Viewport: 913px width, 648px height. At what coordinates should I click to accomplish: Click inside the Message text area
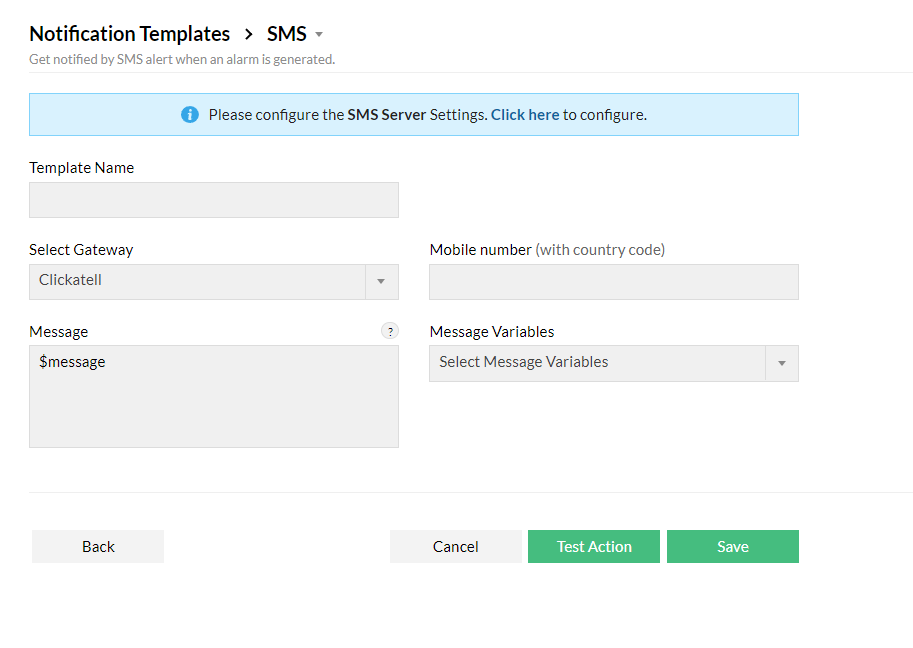pos(213,400)
